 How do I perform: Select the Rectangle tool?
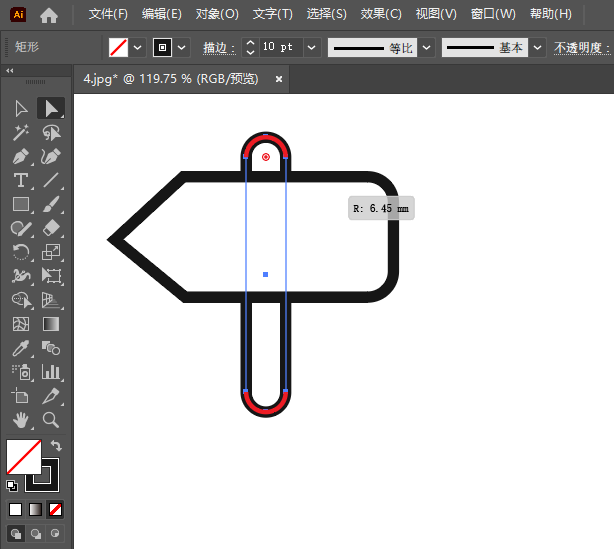pyautogui.click(x=21, y=204)
